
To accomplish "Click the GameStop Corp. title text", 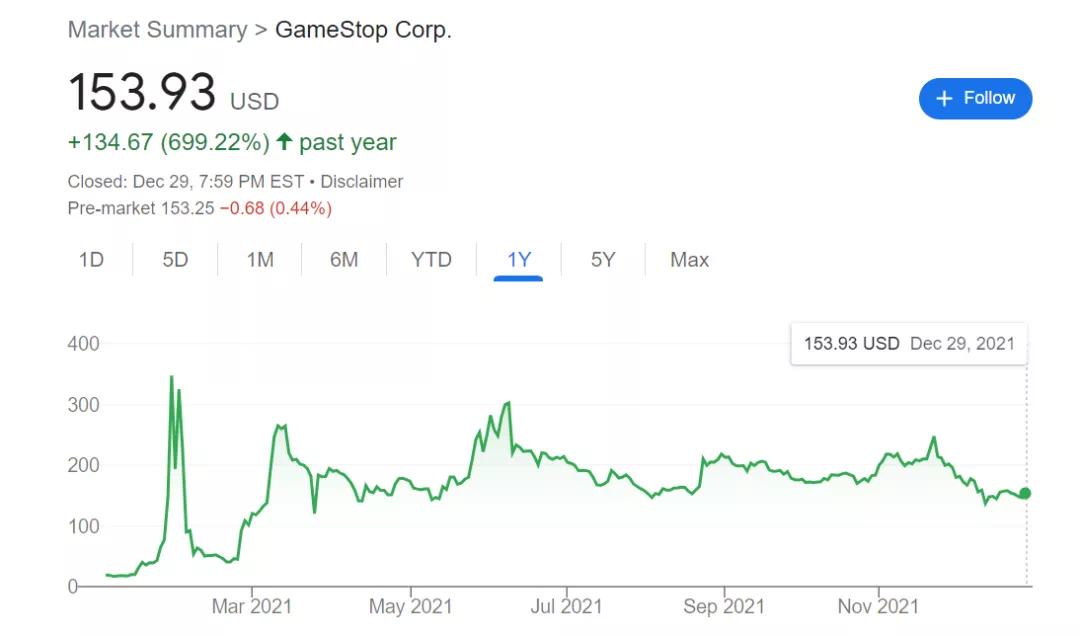I will pos(363,30).
